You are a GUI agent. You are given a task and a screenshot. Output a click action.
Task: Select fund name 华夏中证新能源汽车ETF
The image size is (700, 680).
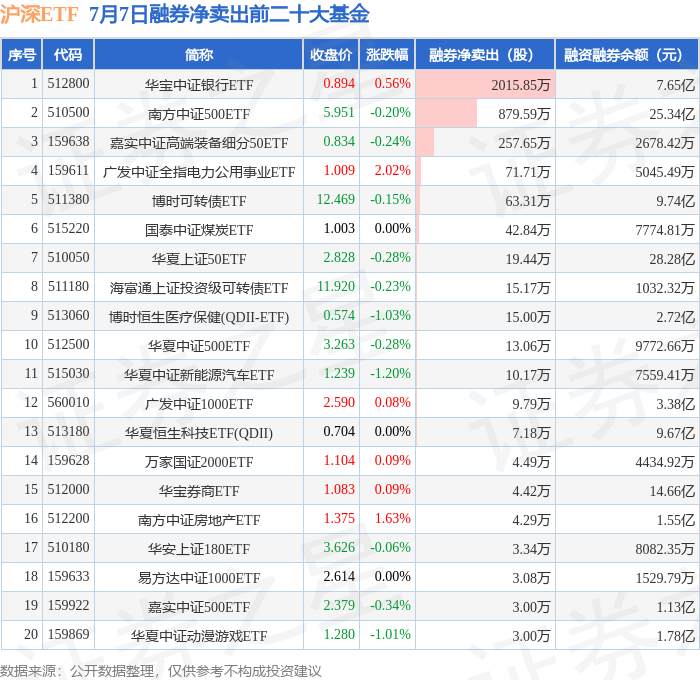click(199, 375)
